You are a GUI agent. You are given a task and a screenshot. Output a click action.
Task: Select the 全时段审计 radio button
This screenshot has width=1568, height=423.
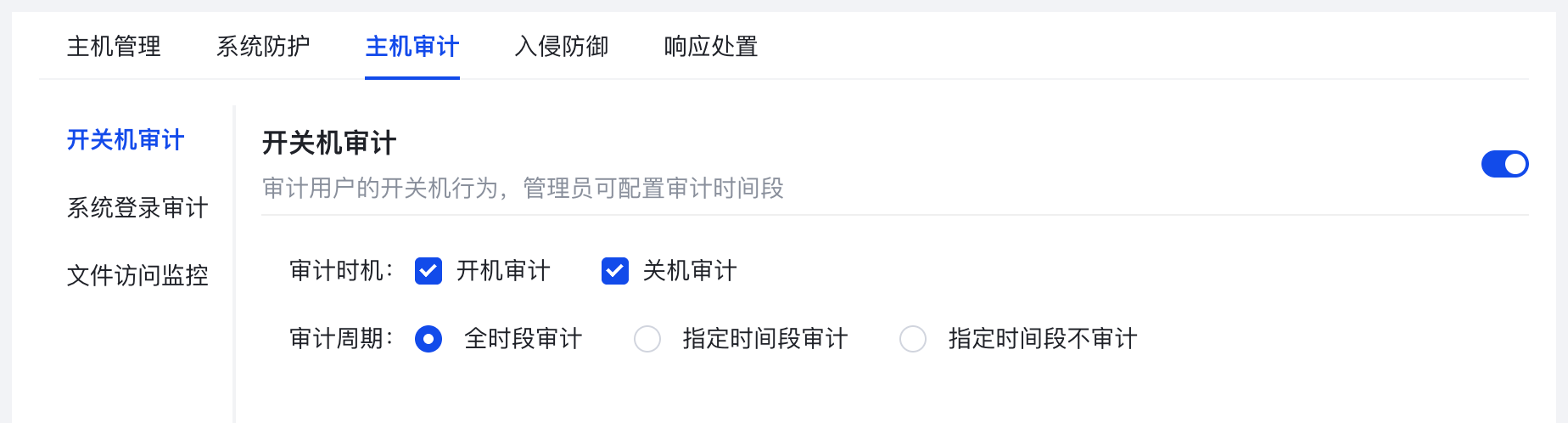click(428, 339)
